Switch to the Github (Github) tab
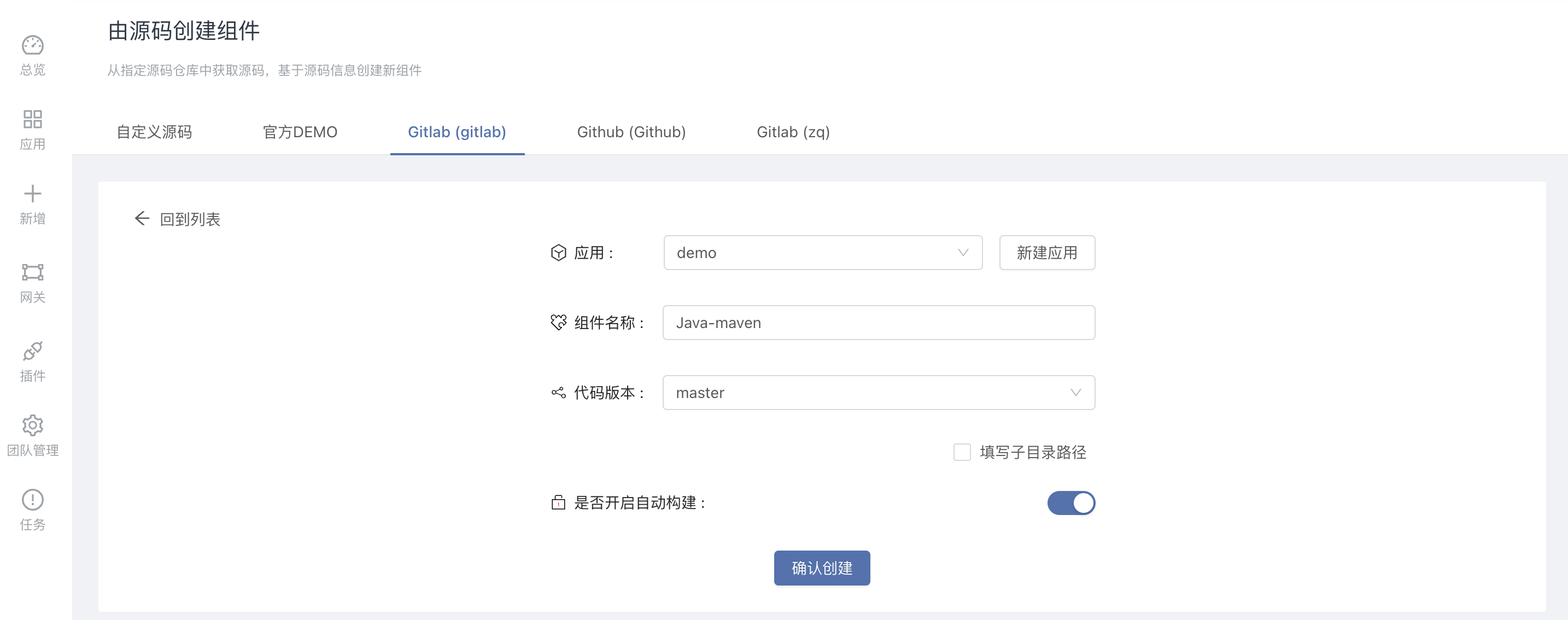Image resolution: width=1568 pixels, height=620 pixels. pyautogui.click(x=631, y=132)
